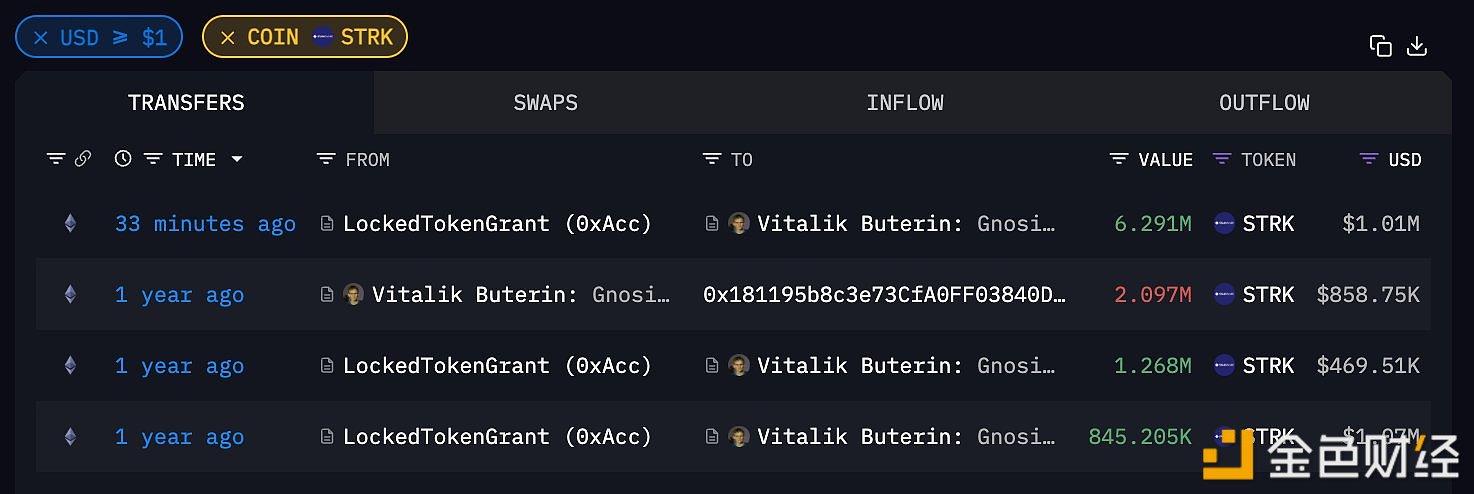The height and width of the screenshot is (494, 1474).
Task: Click filter icon beside USD header
Action: 1369,159
